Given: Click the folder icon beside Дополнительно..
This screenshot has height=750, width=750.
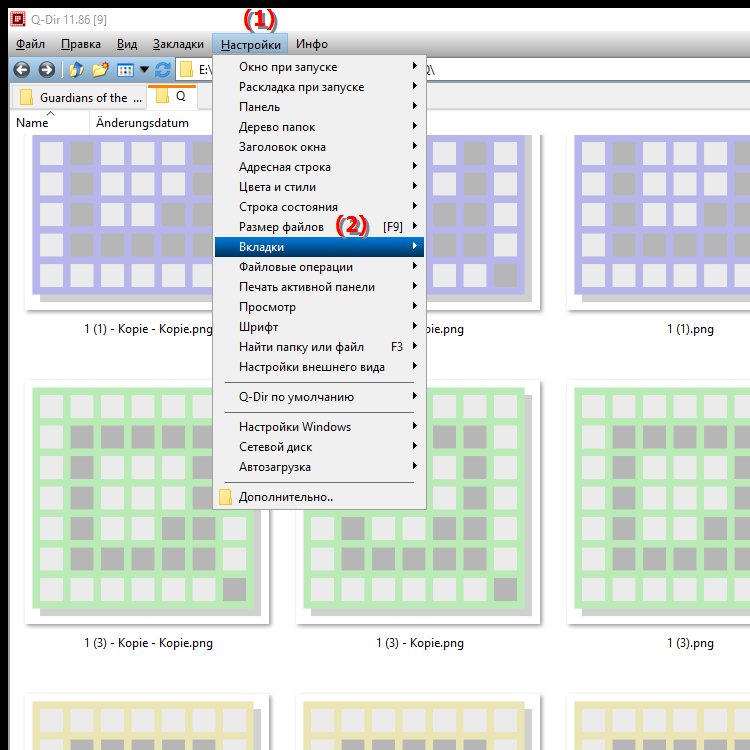Looking at the screenshot, I should coord(225,497).
